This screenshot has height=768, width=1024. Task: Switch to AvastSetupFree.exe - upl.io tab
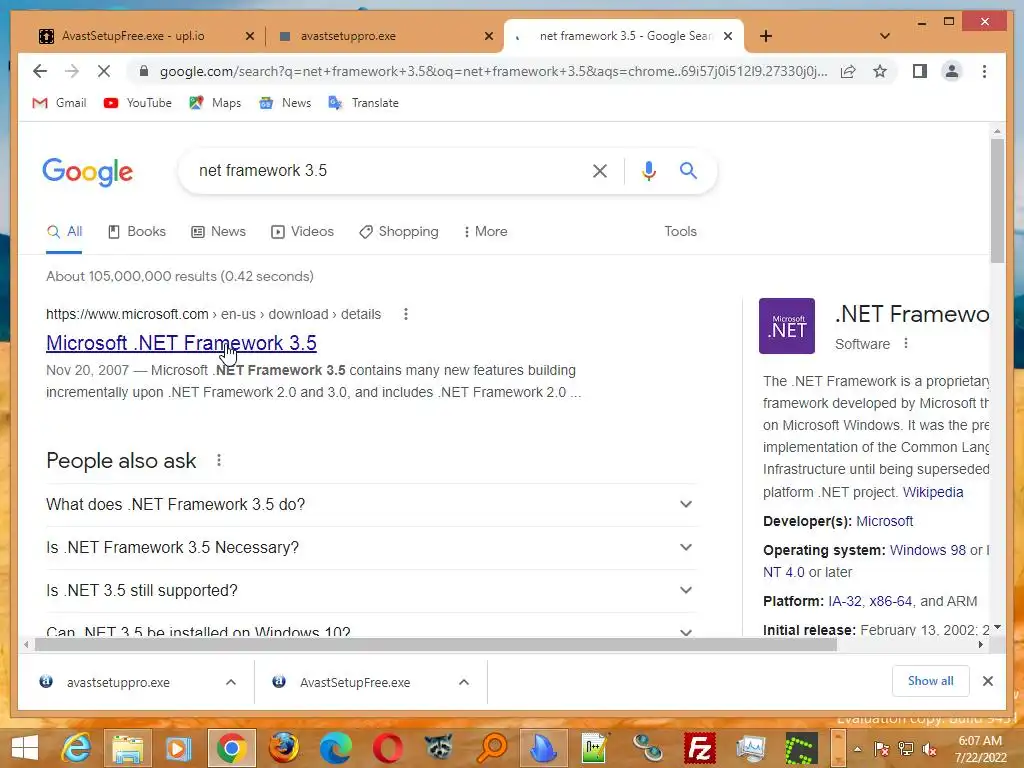(145, 36)
